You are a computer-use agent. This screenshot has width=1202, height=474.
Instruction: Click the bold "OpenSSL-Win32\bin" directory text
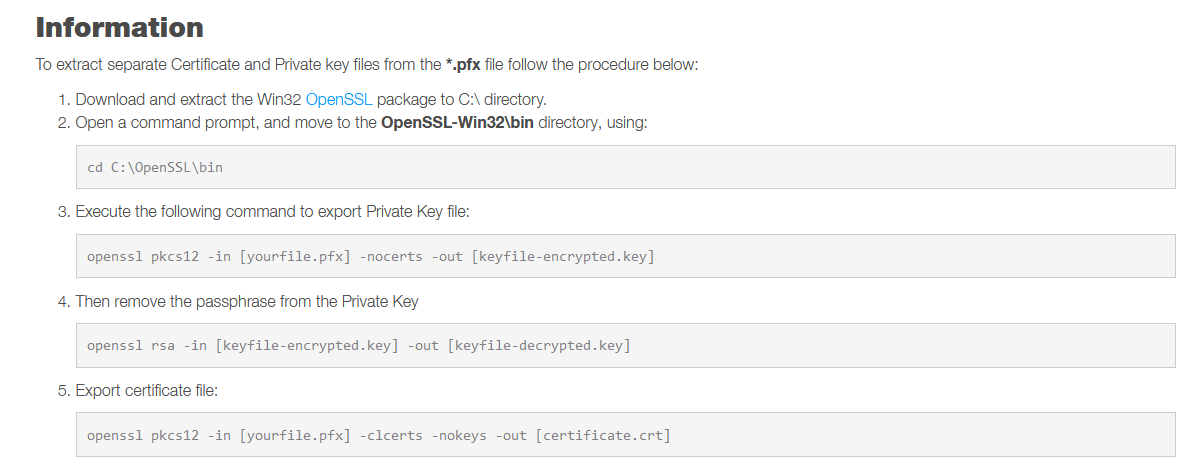457,123
